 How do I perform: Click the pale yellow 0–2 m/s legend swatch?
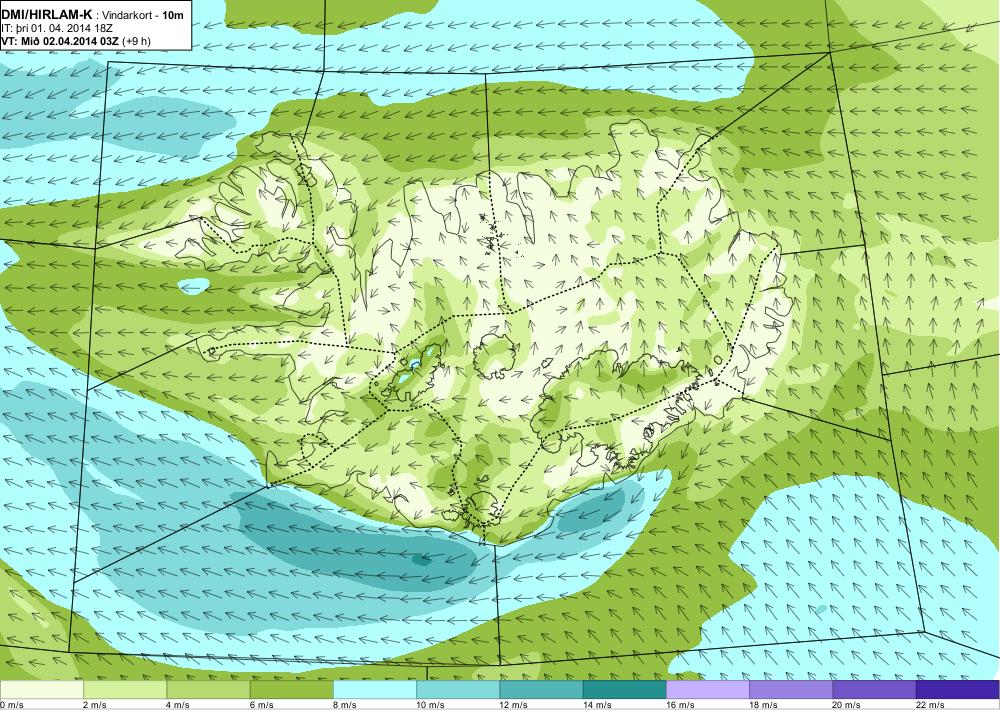tap(41, 690)
